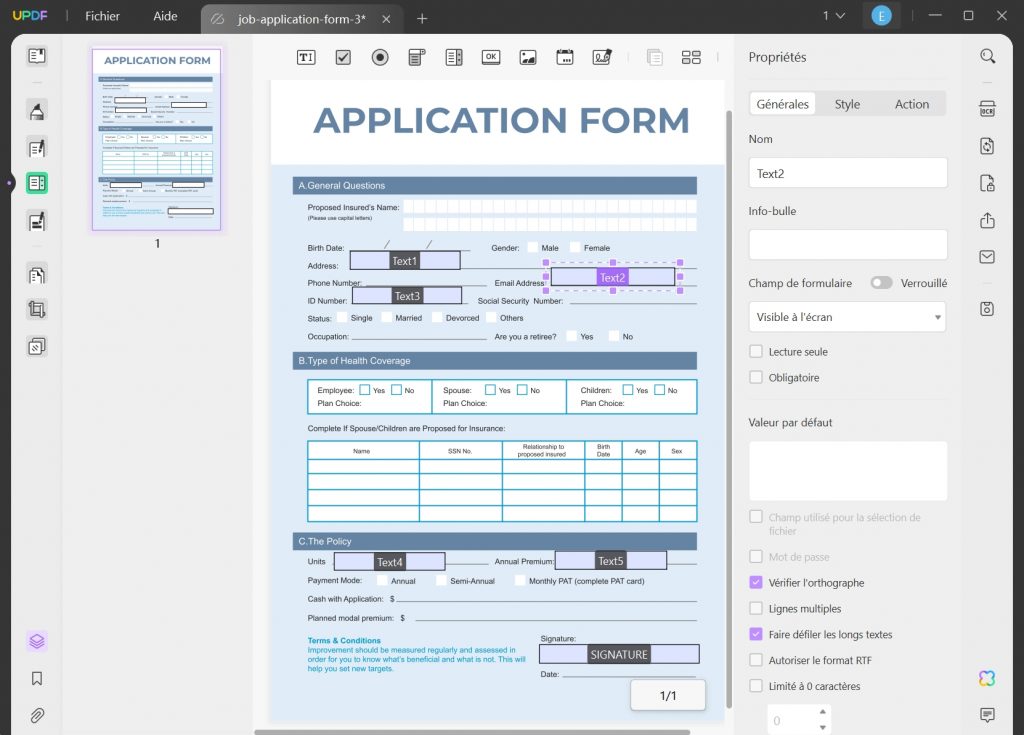Expand the page count dropdown showing 1

point(833,16)
